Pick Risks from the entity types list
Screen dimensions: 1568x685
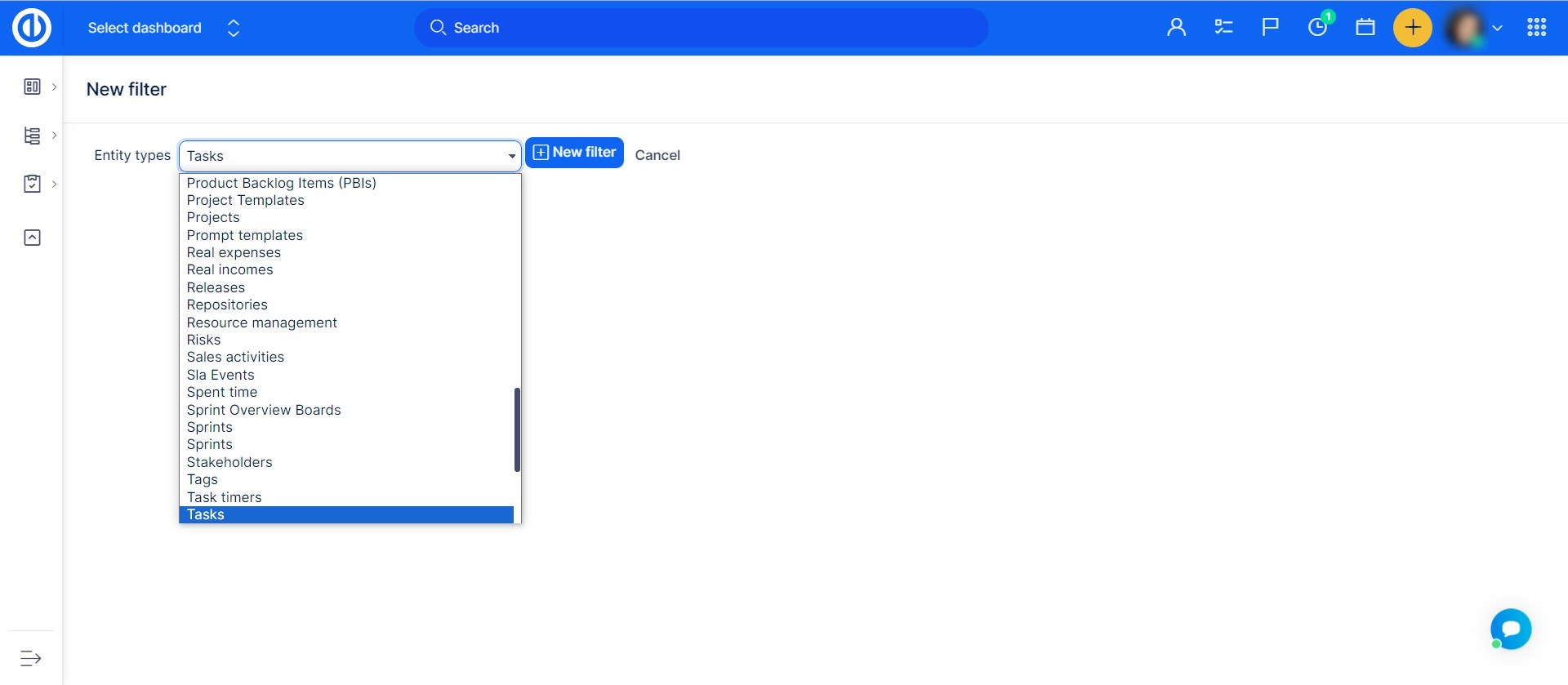click(203, 340)
